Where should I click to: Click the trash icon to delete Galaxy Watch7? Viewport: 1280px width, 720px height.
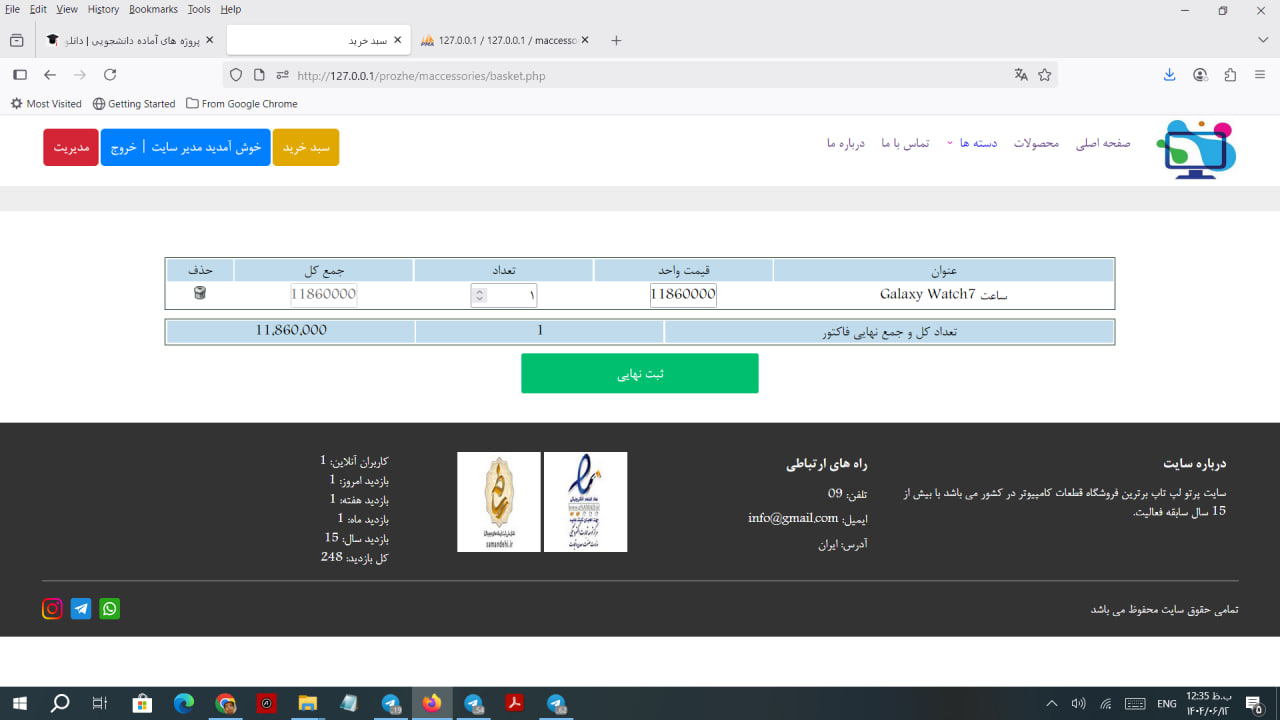click(200, 293)
